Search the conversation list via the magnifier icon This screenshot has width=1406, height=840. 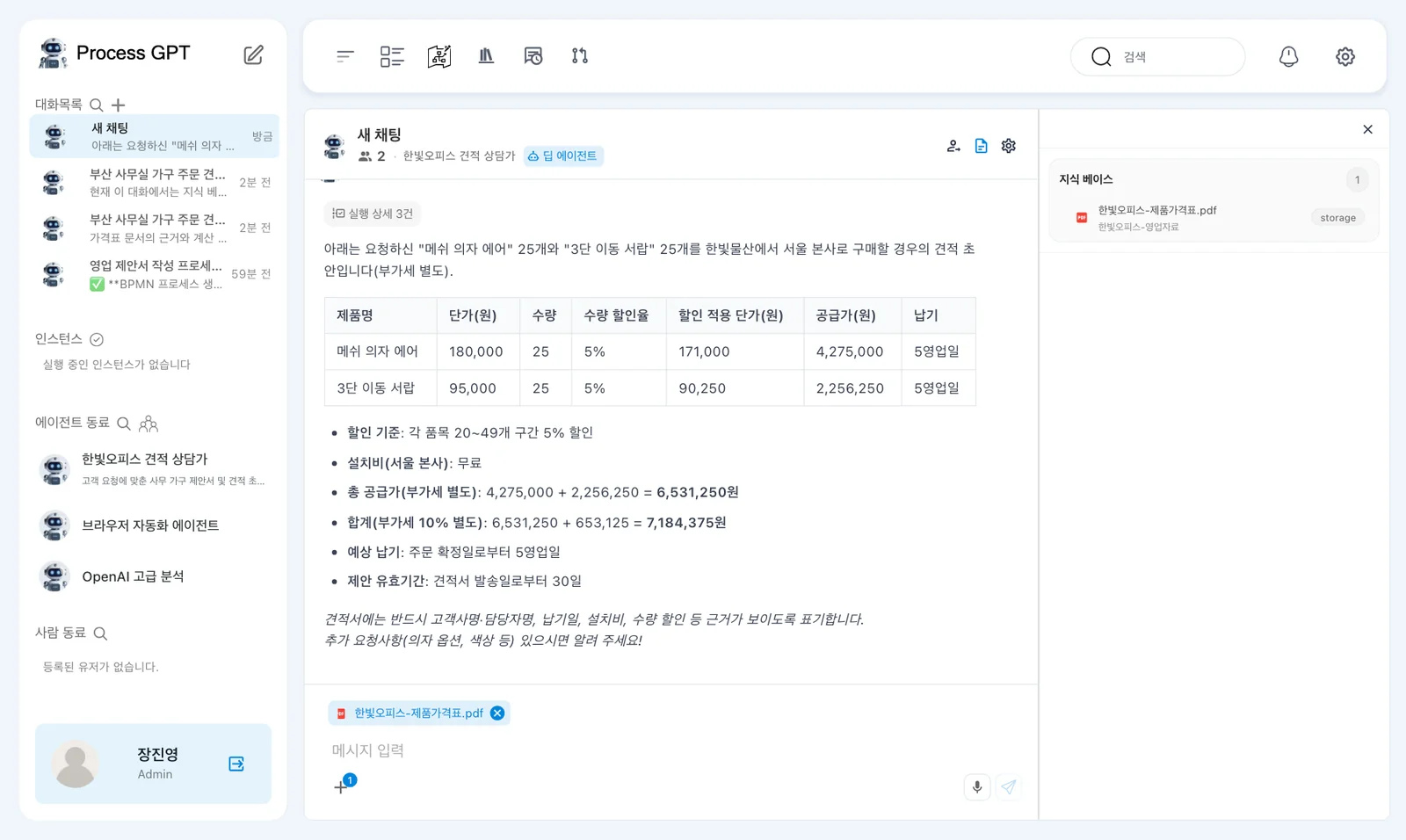97,105
